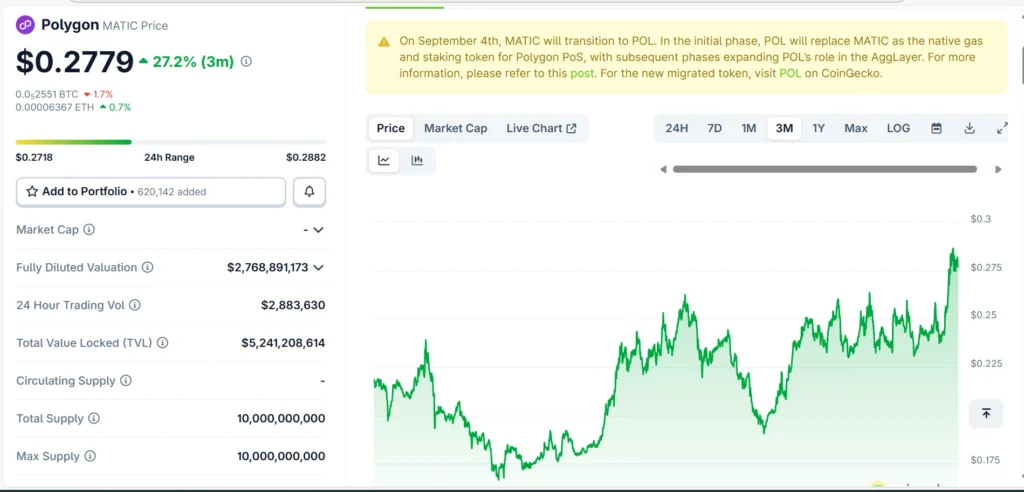Switch to the Price tab
1024x492 pixels.
[391, 128]
